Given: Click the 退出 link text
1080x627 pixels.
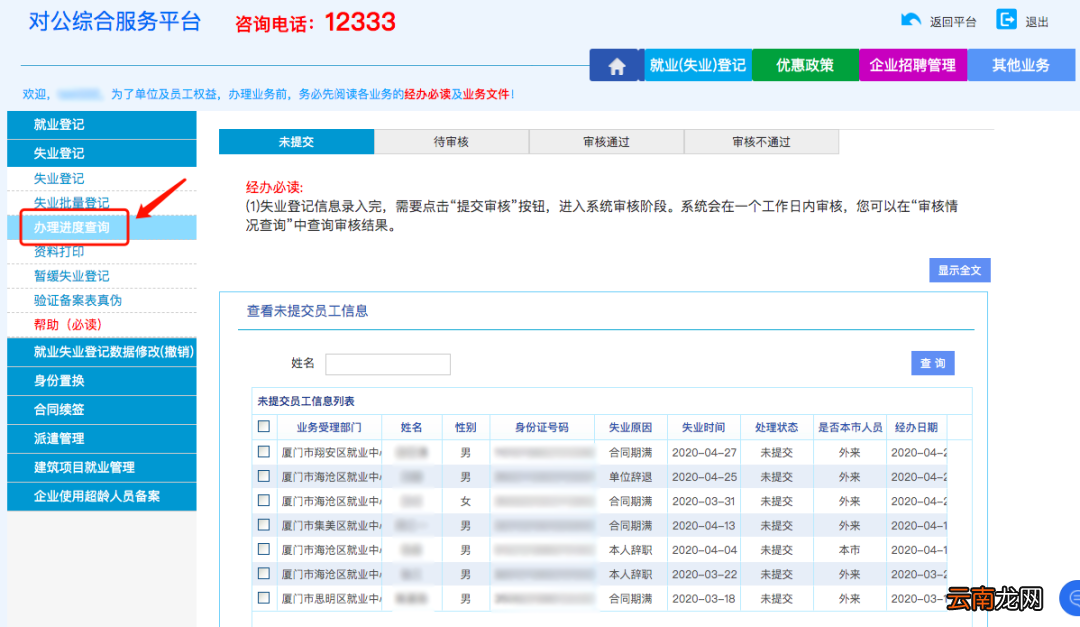Looking at the screenshot, I should click(x=1037, y=22).
